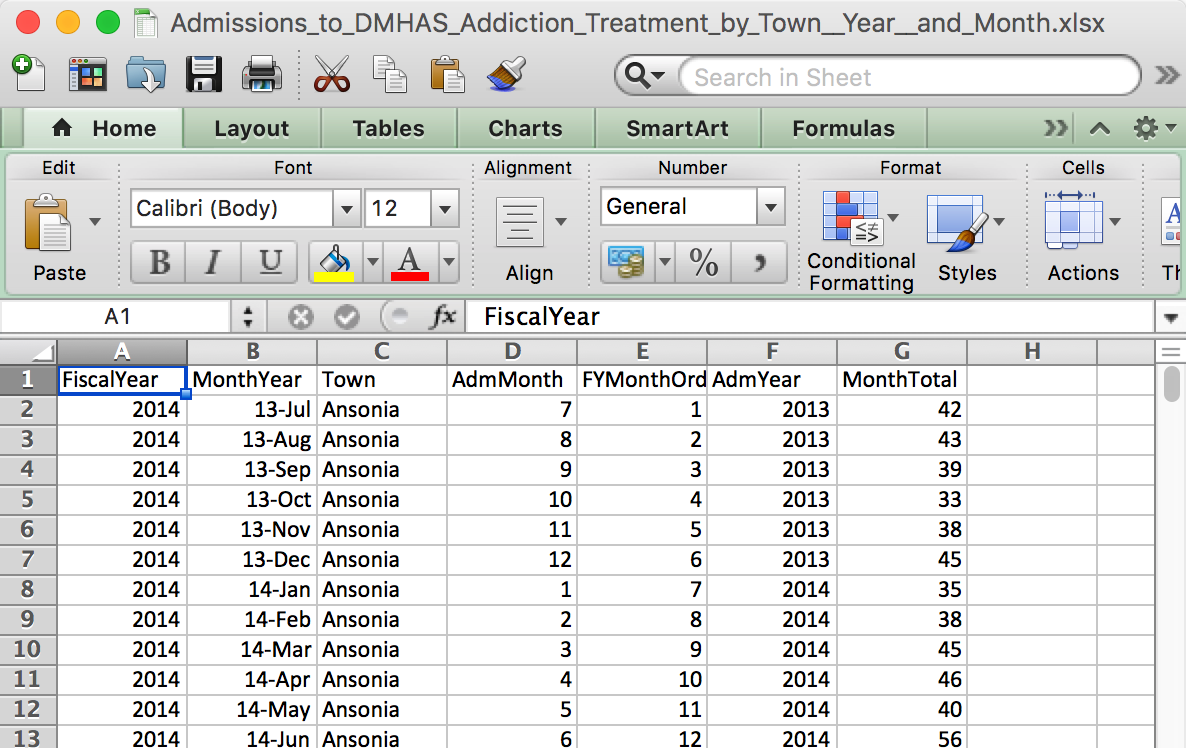Apply Percent style to the selection
1186x748 pixels.
(x=703, y=263)
